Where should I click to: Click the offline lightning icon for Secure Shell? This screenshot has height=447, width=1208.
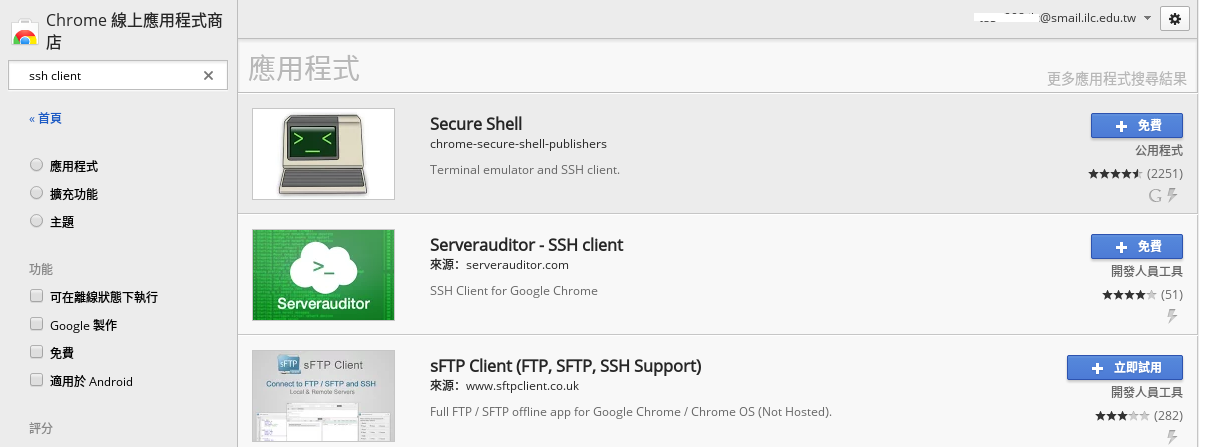1173,196
